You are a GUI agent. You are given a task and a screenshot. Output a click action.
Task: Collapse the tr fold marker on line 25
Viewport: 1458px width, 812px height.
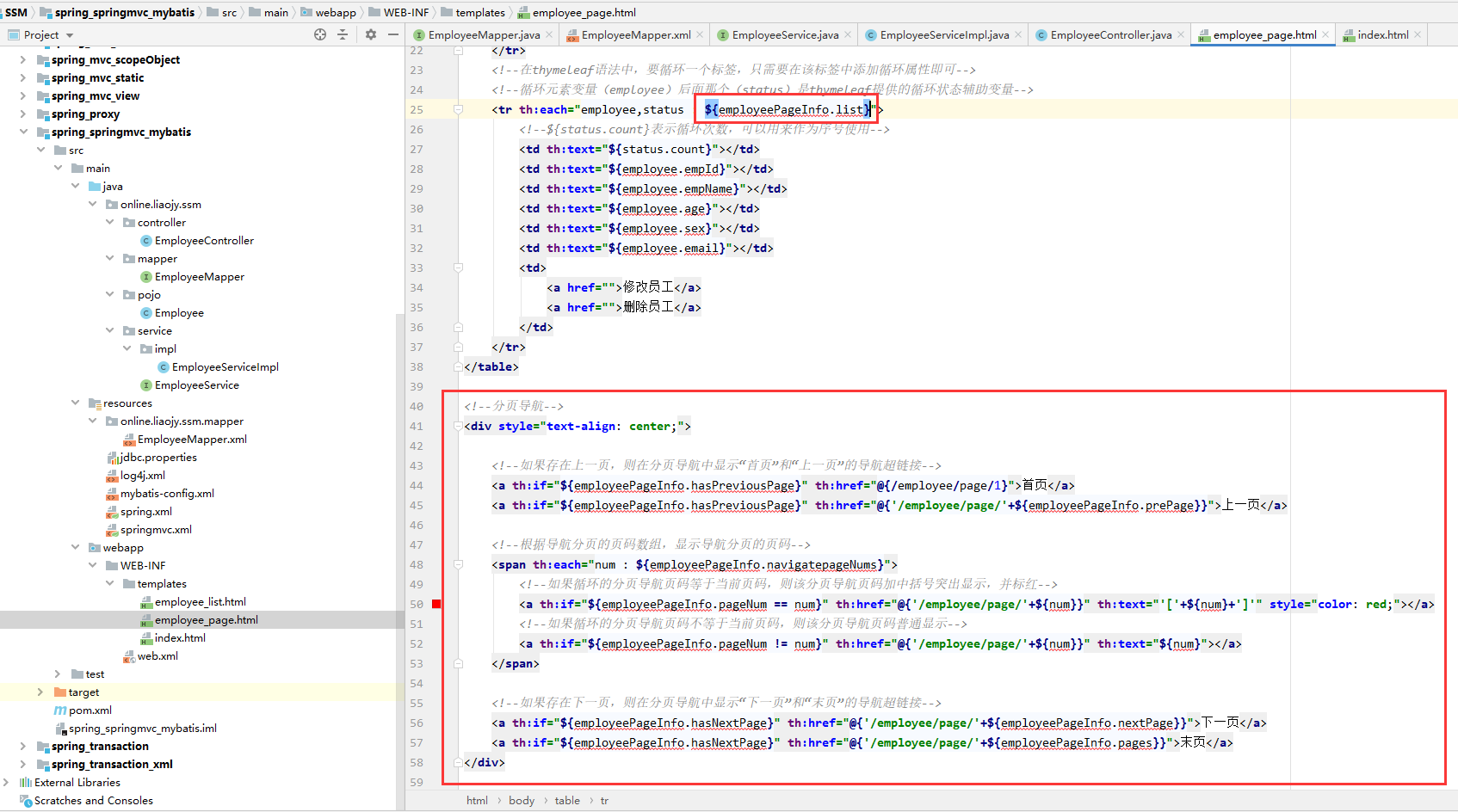coord(458,109)
